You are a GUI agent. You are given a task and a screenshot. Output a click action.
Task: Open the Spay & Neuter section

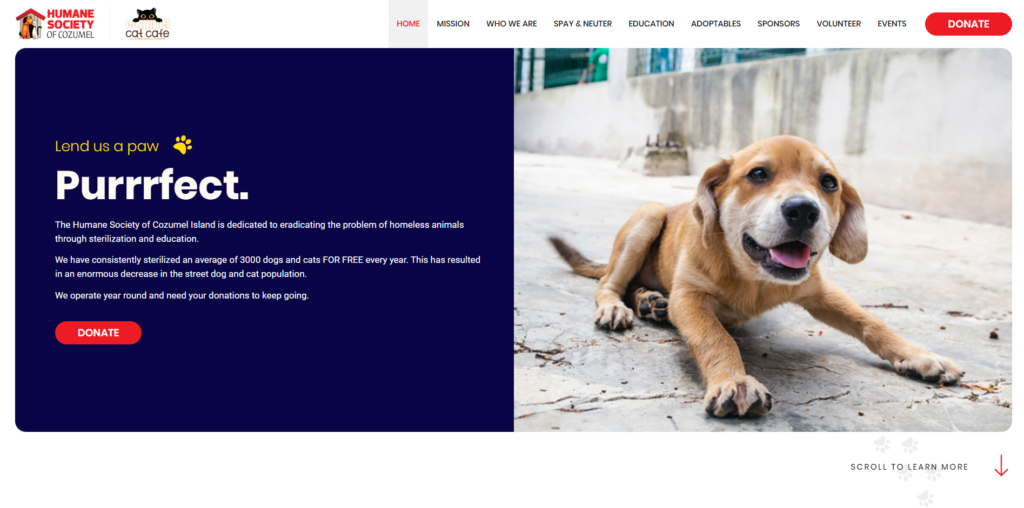coord(583,24)
